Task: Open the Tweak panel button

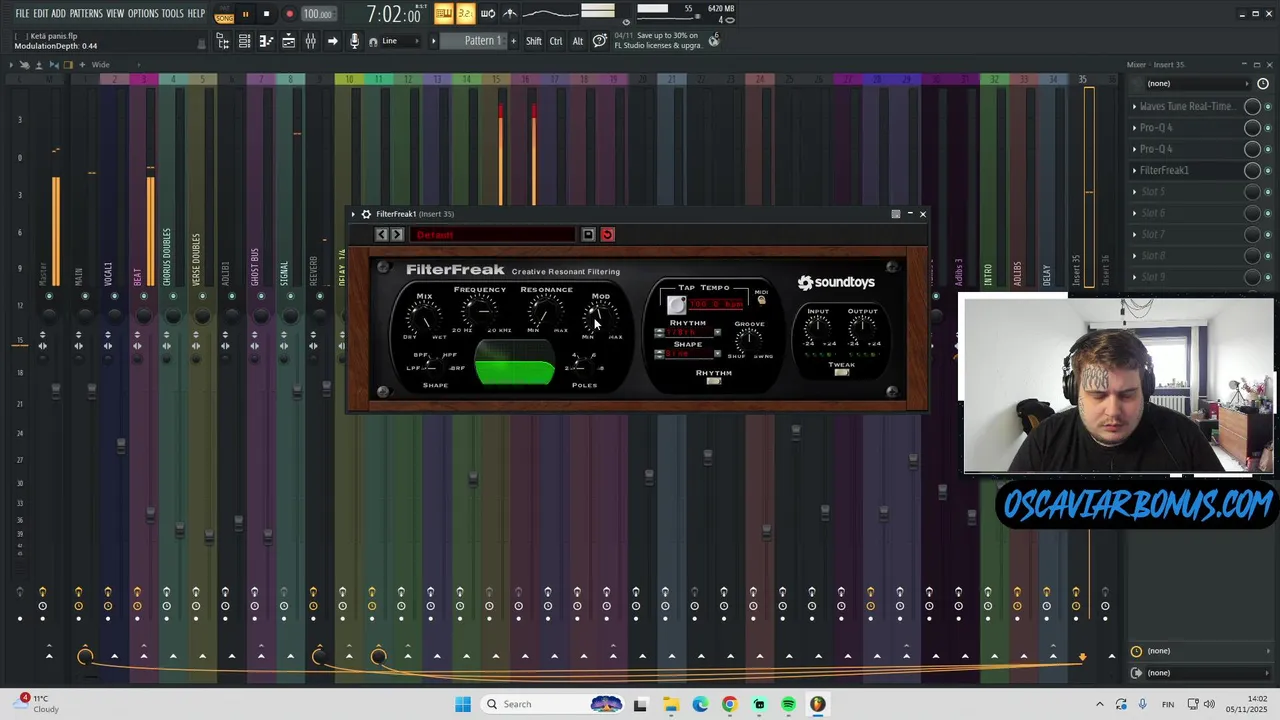Action: 842,372
